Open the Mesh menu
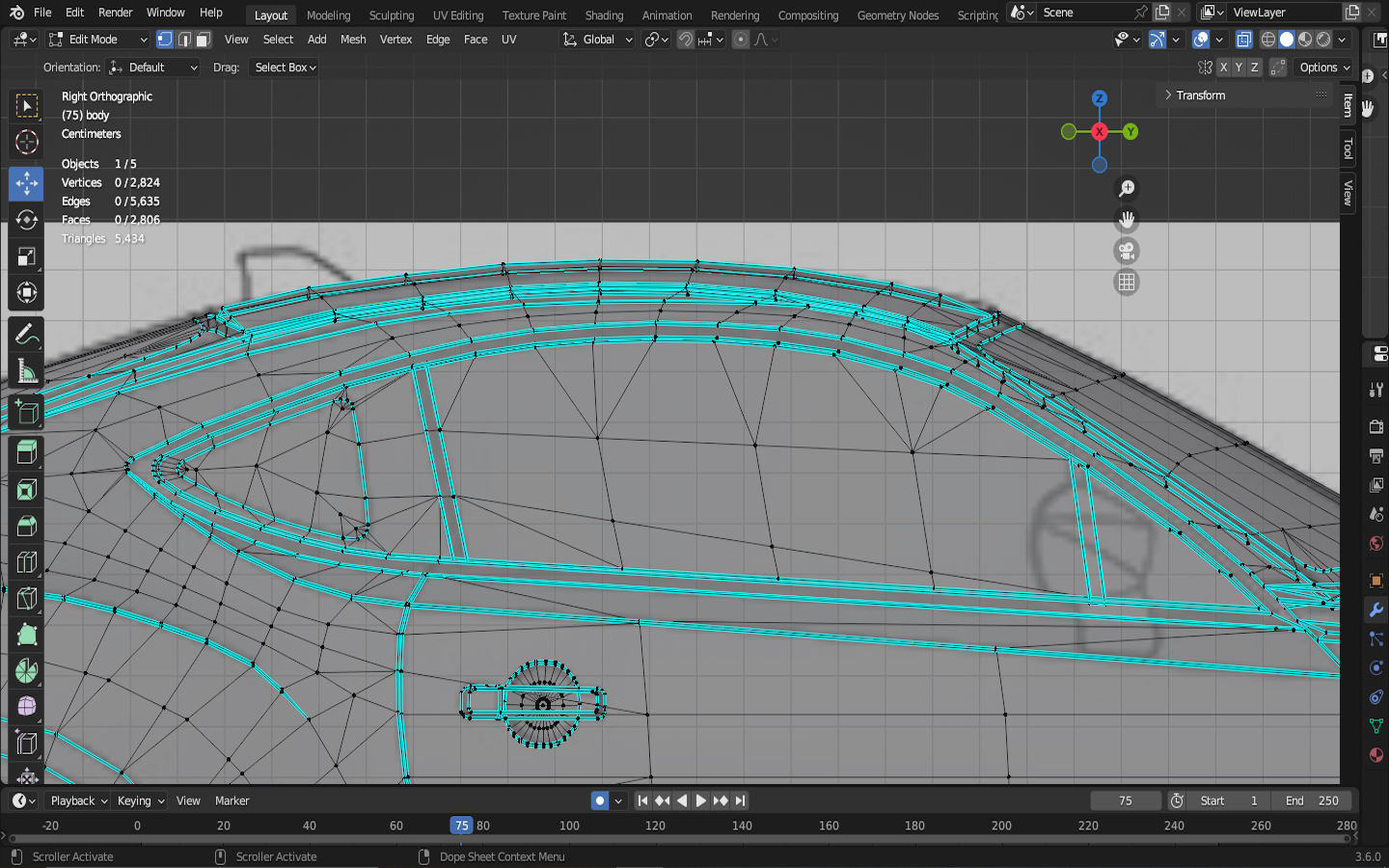The width and height of the screenshot is (1389, 868). pos(353,40)
